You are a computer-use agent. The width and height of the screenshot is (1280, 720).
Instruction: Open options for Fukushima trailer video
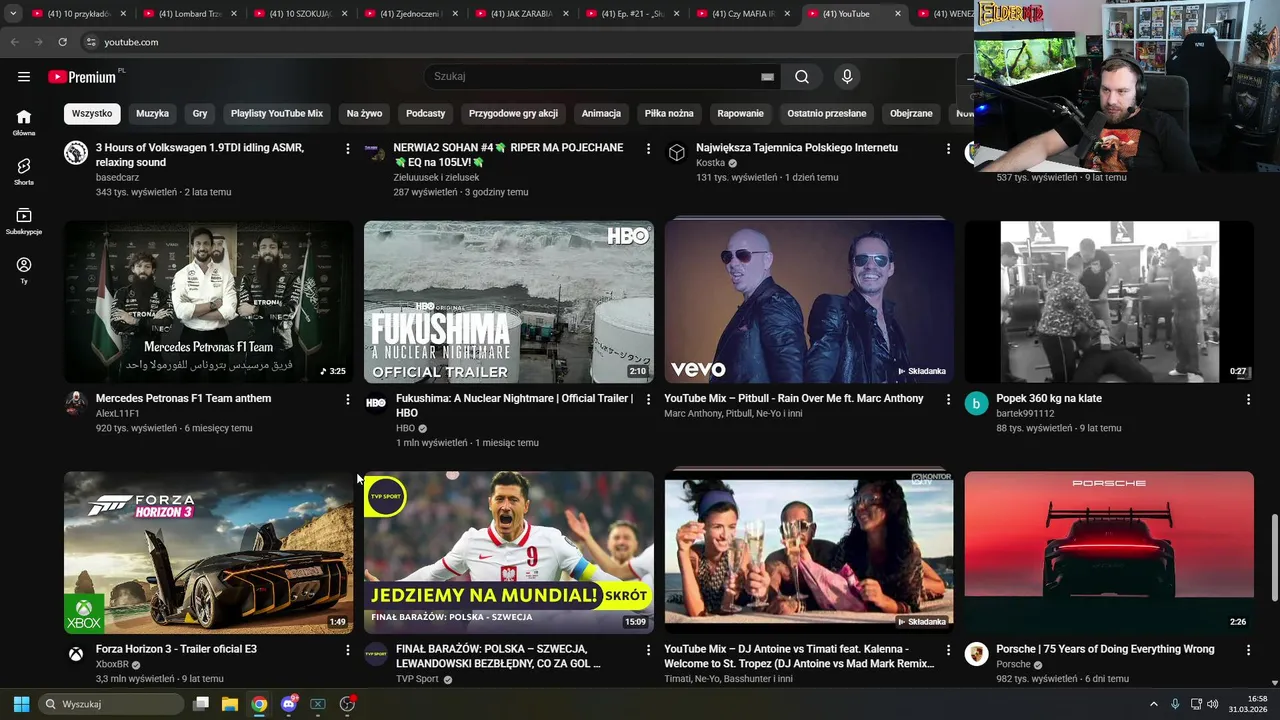point(647,399)
